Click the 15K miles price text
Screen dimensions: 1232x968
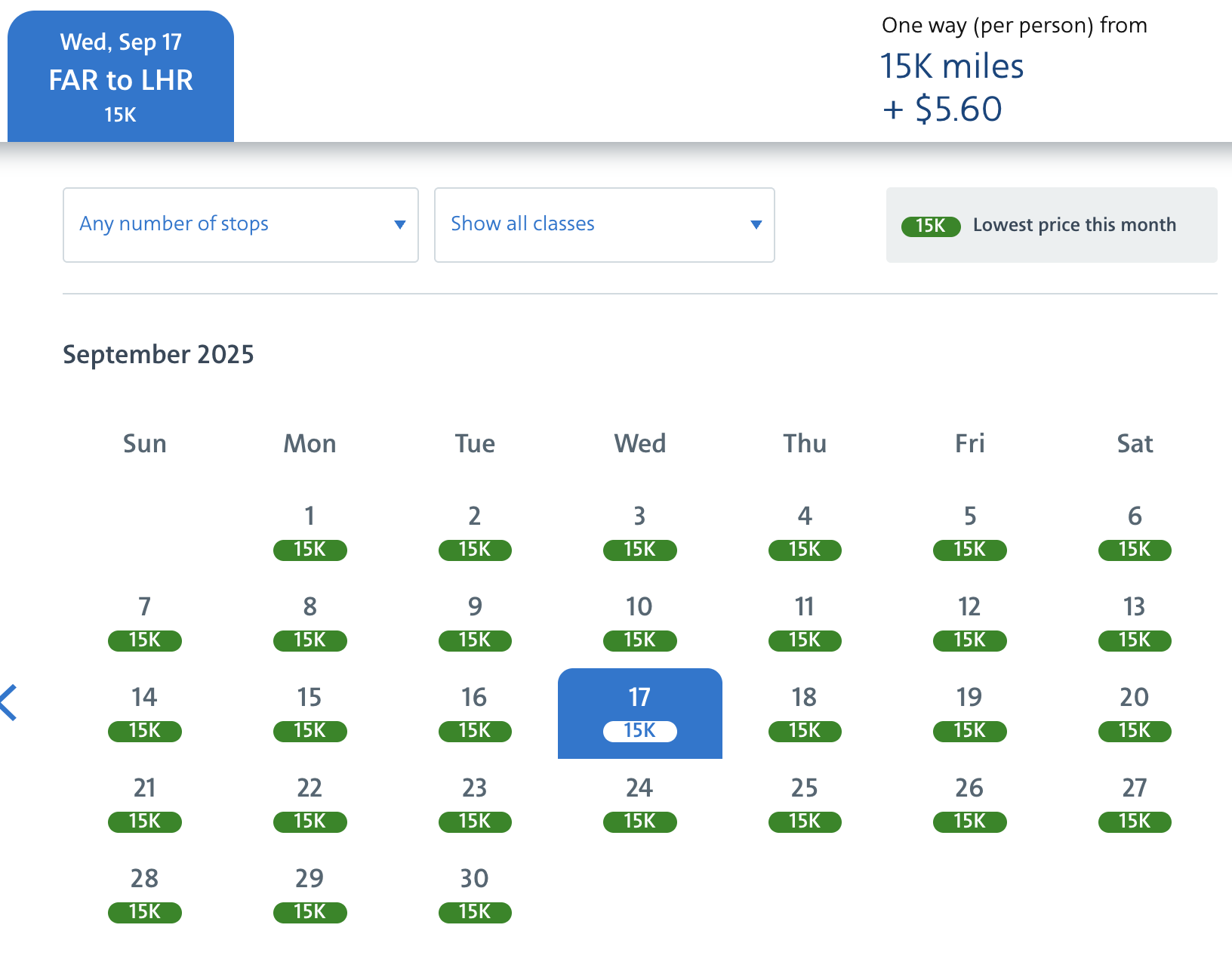[x=952, y=66]
